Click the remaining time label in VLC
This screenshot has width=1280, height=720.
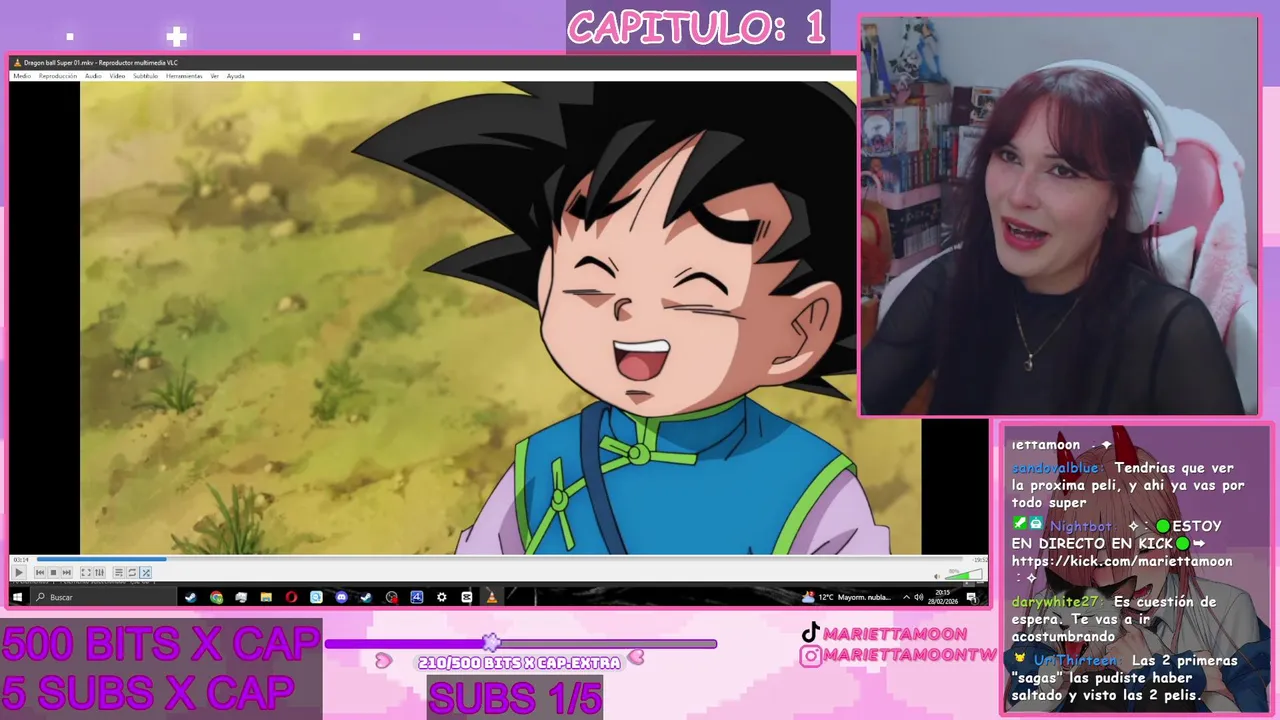(981, 559)
